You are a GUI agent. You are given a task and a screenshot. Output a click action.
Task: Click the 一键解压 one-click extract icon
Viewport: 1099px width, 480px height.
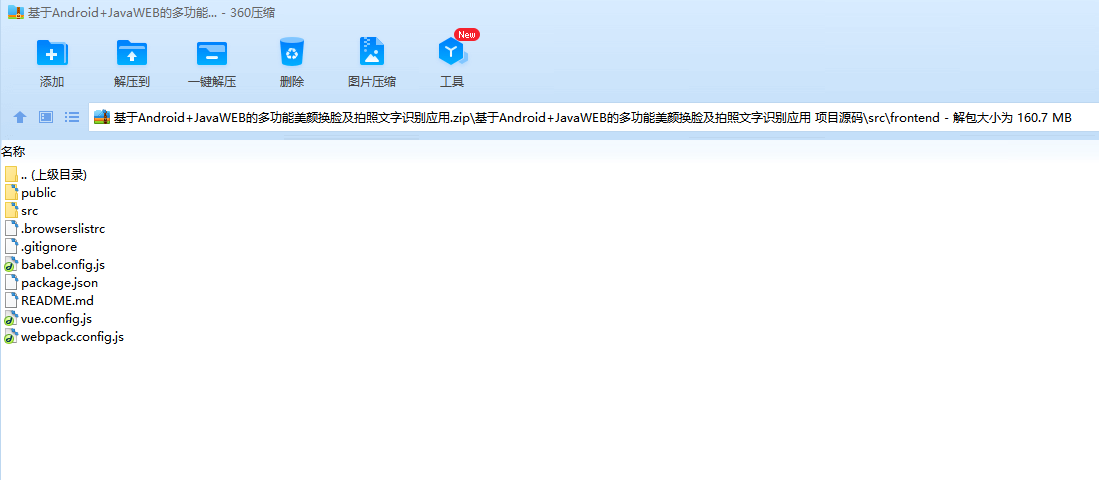pos(212,52)
